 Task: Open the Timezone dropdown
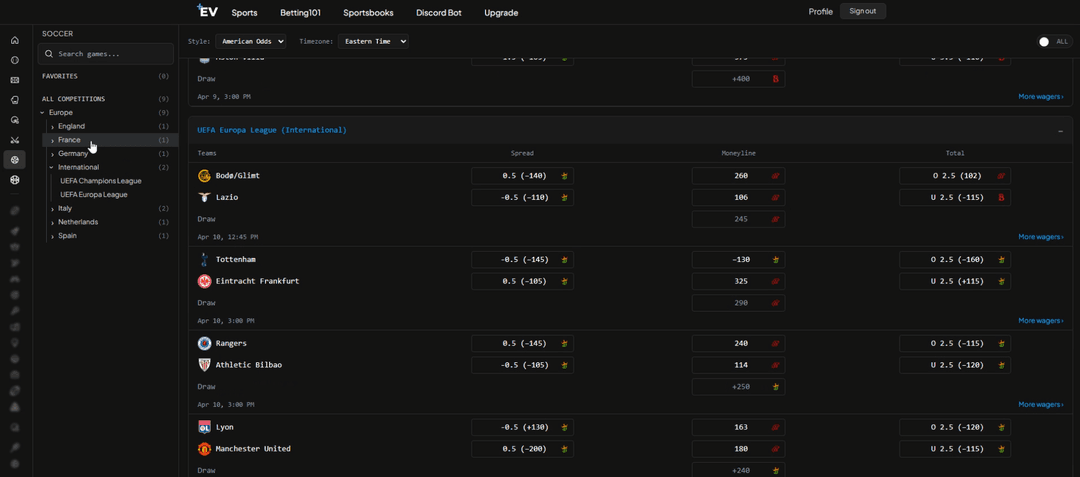373,41
